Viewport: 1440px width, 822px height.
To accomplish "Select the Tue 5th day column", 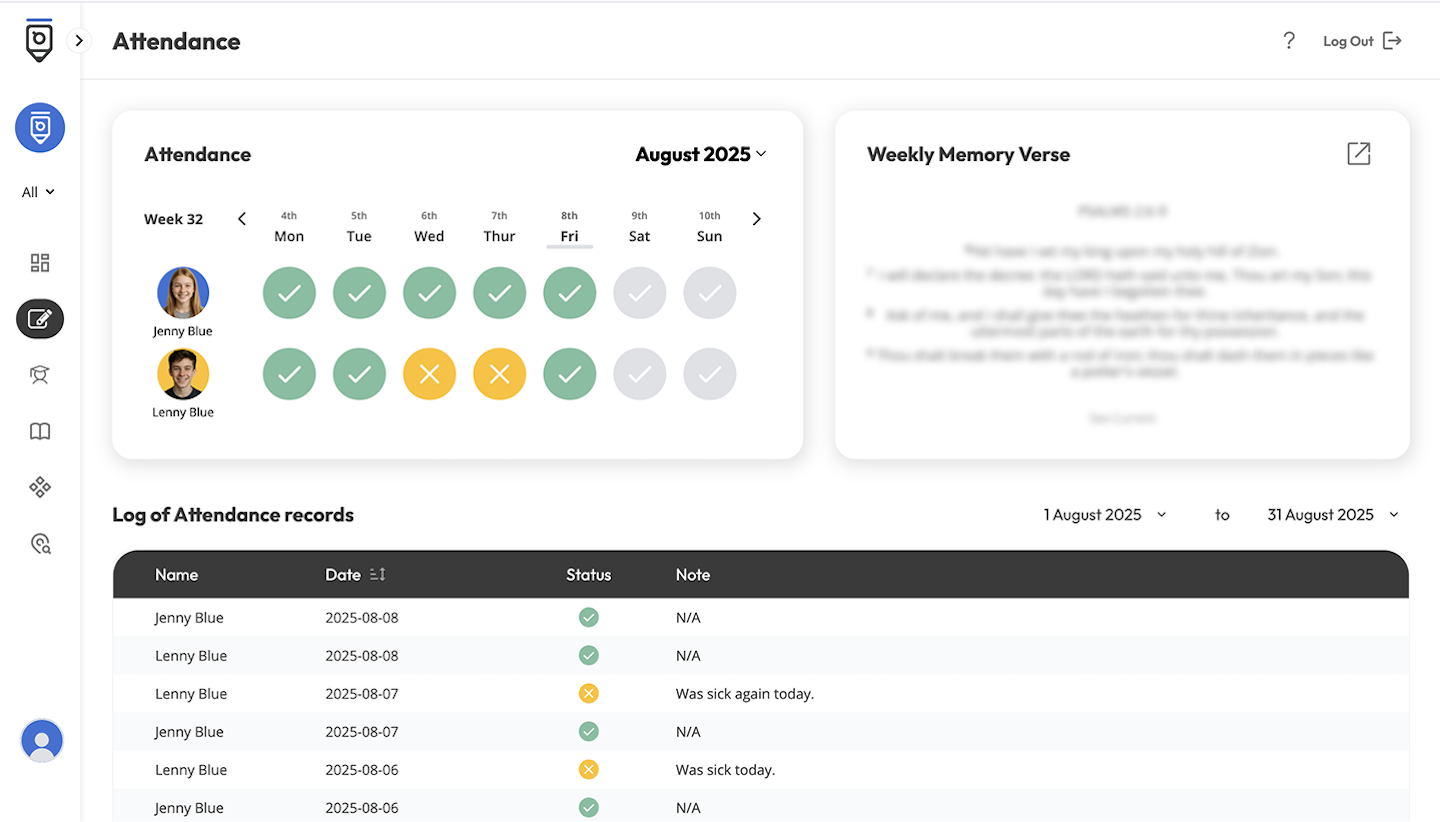I will pyautogui.click(x=359, y=227).
